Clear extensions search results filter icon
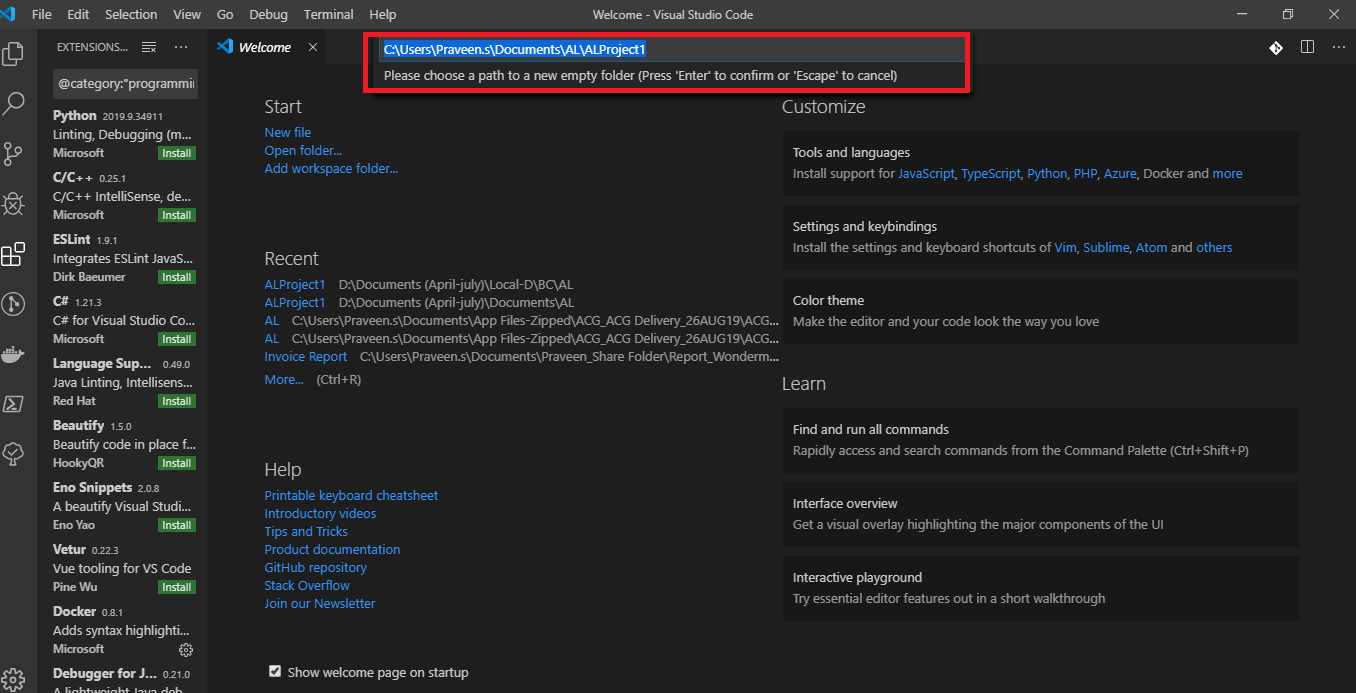Screen dimensions: 1356x693 (149, 47)
